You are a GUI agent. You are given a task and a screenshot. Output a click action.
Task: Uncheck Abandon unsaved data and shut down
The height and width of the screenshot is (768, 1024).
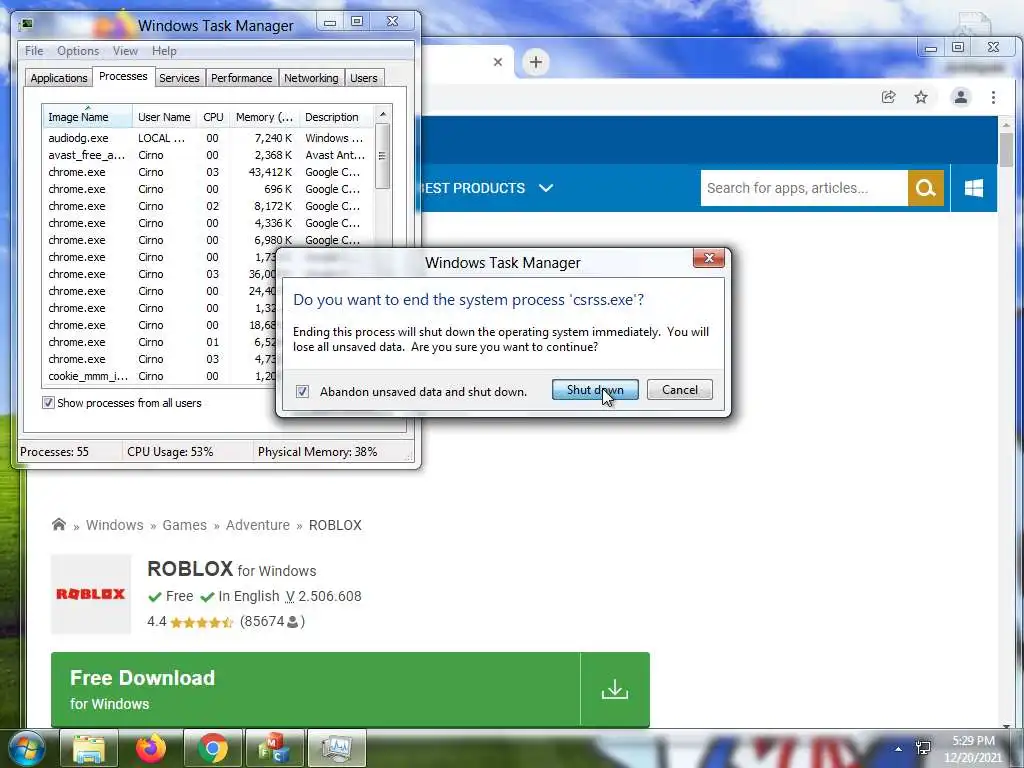[302, 391]
